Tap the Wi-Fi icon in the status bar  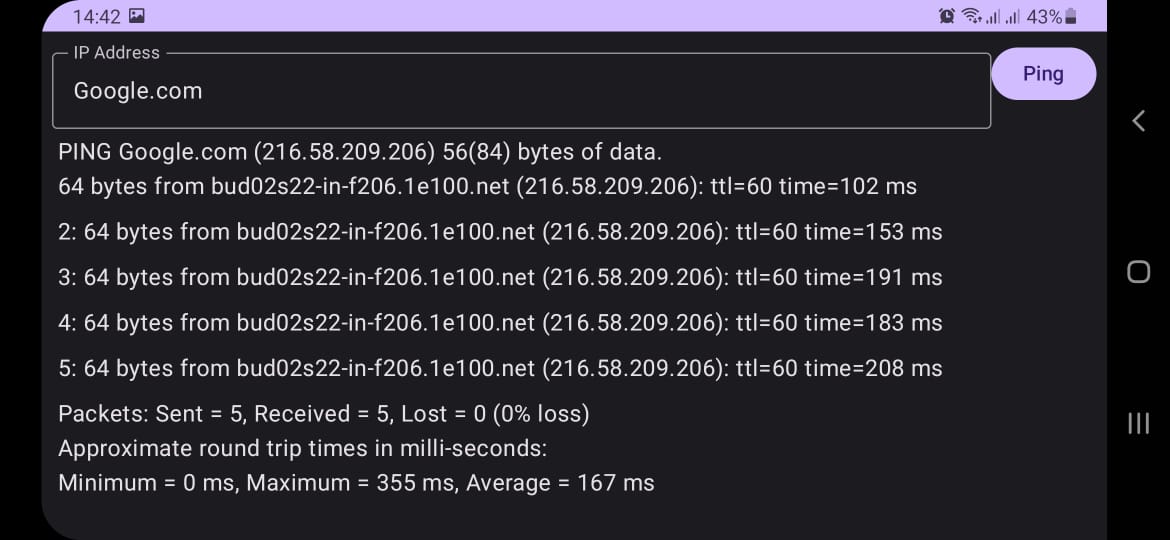(971, 17)
